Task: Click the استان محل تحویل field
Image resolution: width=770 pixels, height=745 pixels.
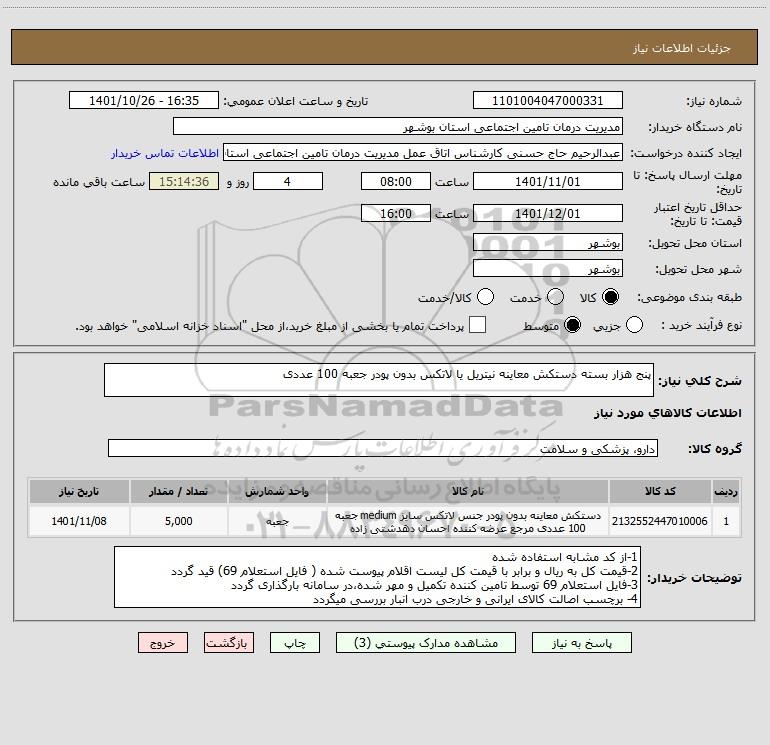Action: click(x=548, y=243)
